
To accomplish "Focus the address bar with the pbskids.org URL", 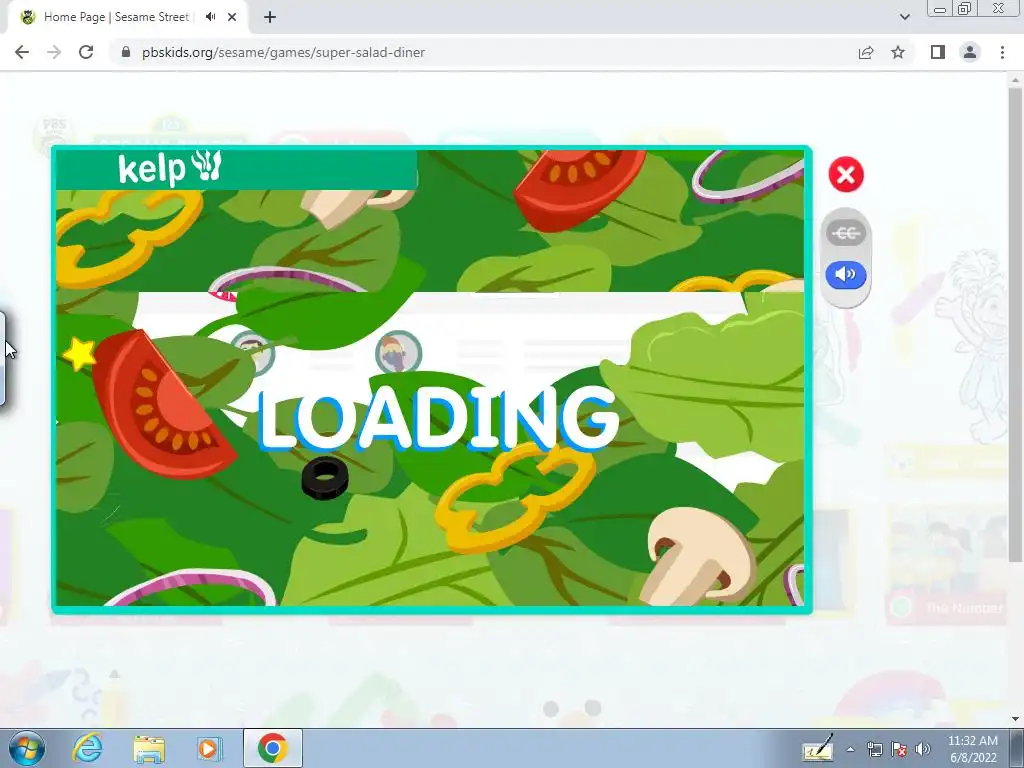I will pos(283,52).
